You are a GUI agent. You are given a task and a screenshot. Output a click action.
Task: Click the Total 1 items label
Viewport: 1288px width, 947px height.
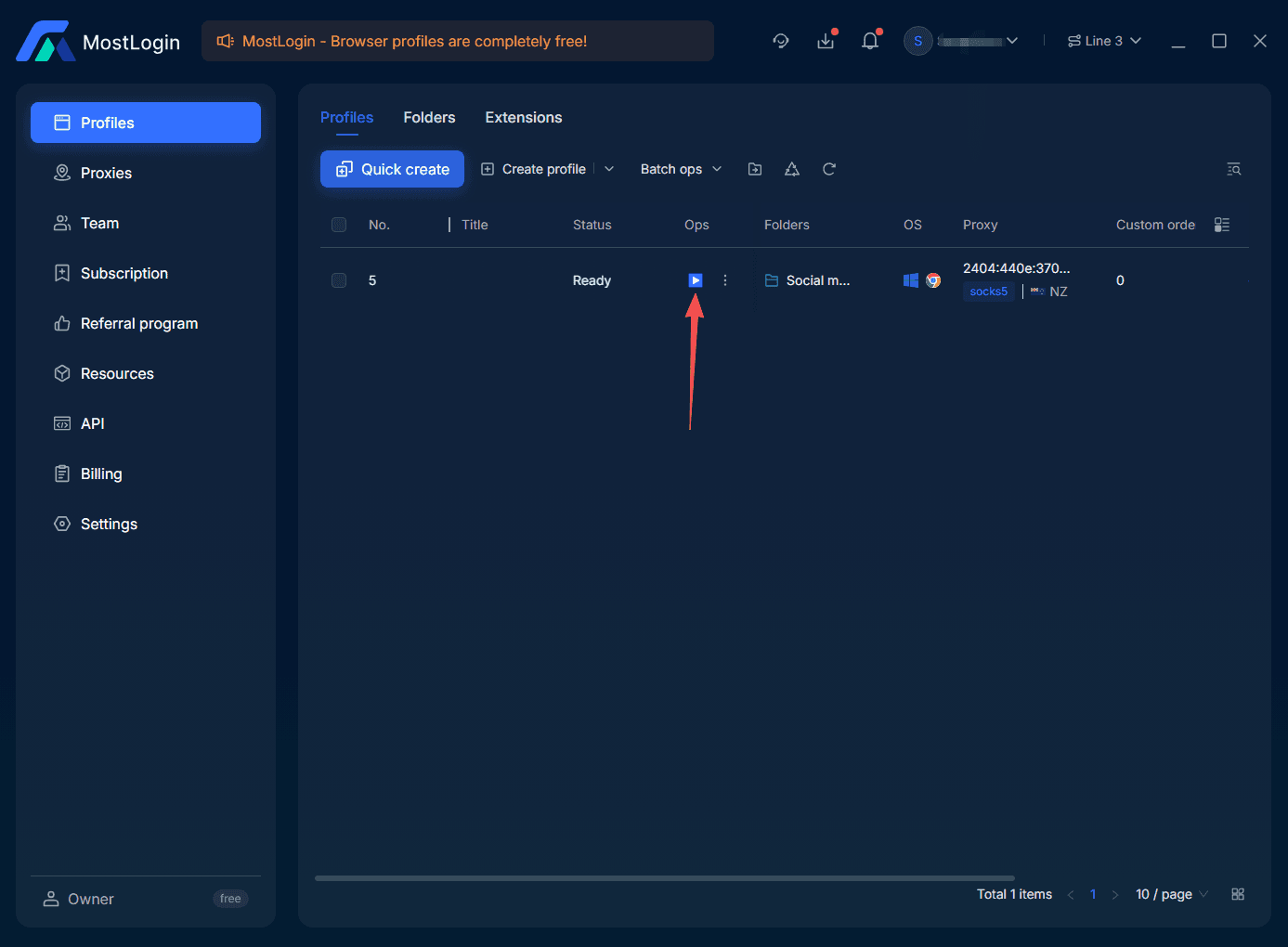tap(1014, 894)
